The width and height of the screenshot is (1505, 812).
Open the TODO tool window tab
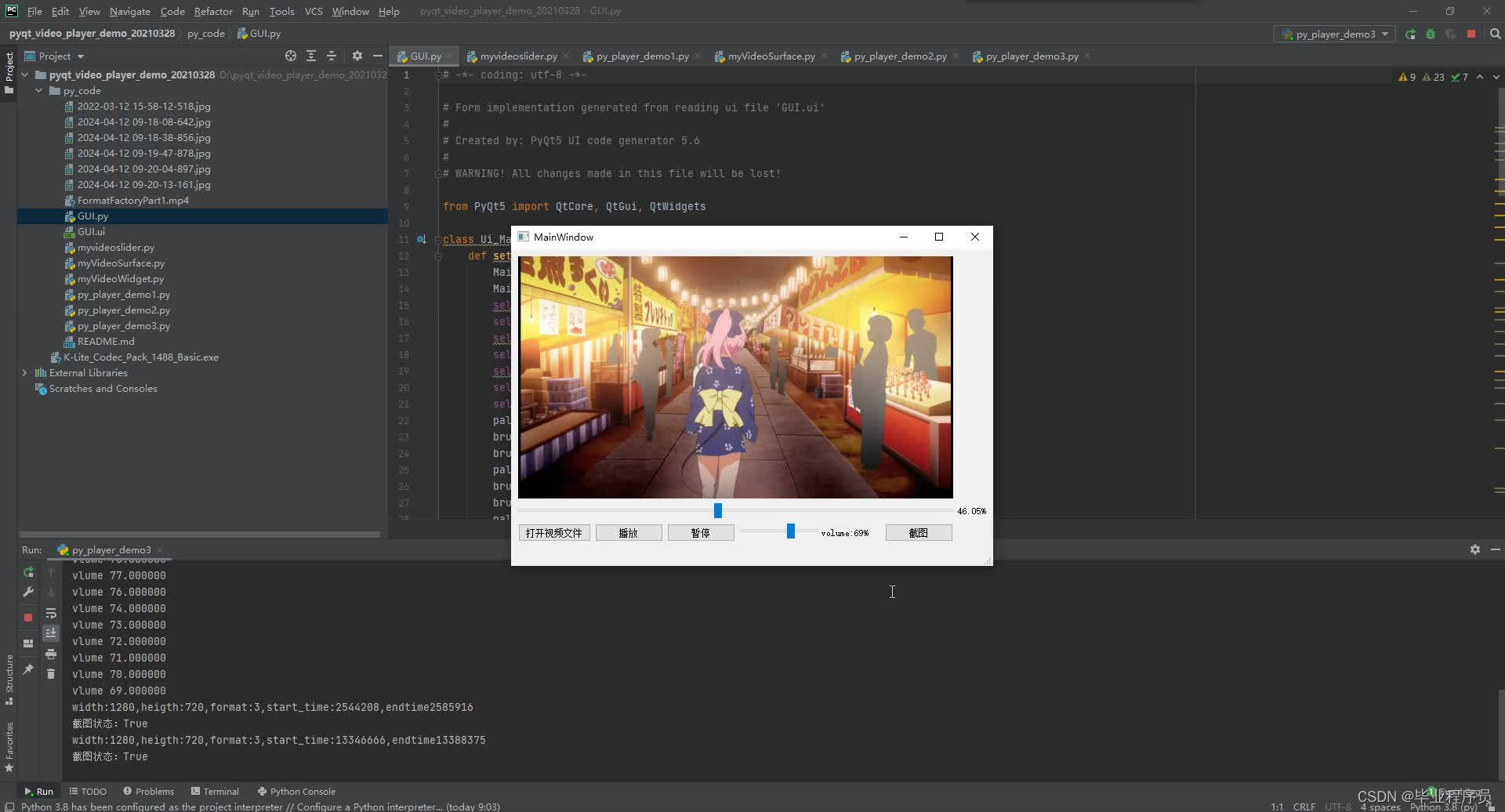88,792
